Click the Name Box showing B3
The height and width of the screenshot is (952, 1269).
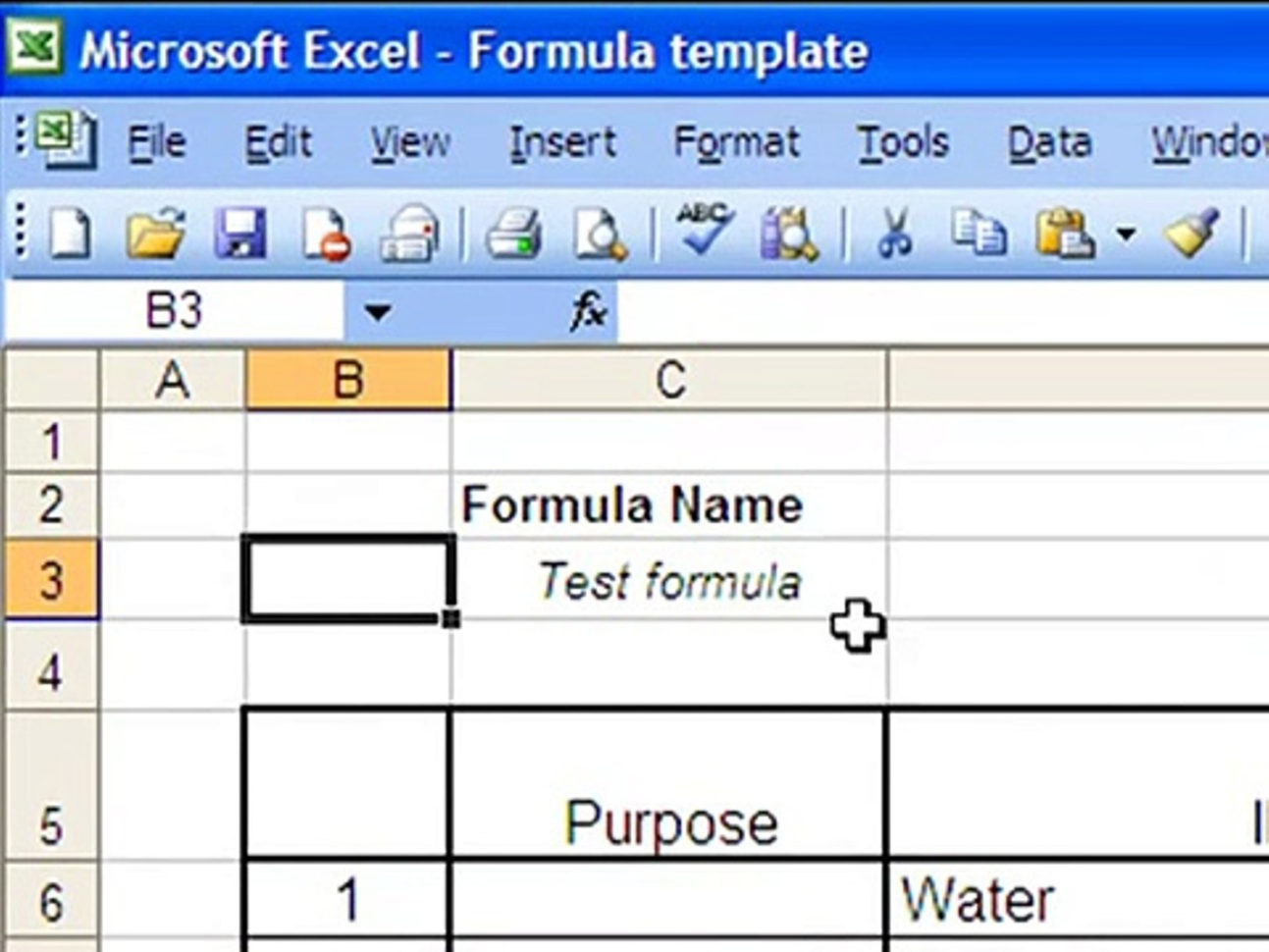175,312
